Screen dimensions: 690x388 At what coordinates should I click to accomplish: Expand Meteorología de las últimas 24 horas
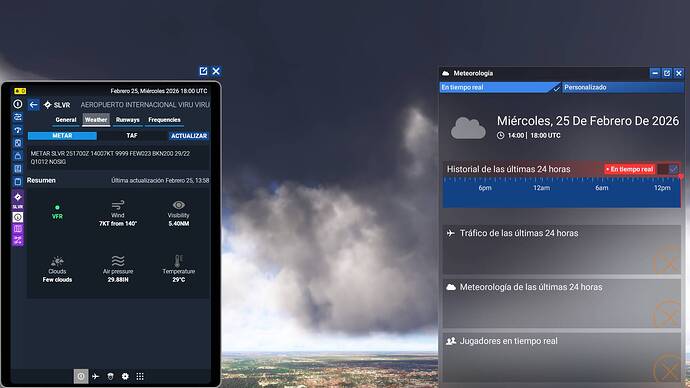pos(562,303)
